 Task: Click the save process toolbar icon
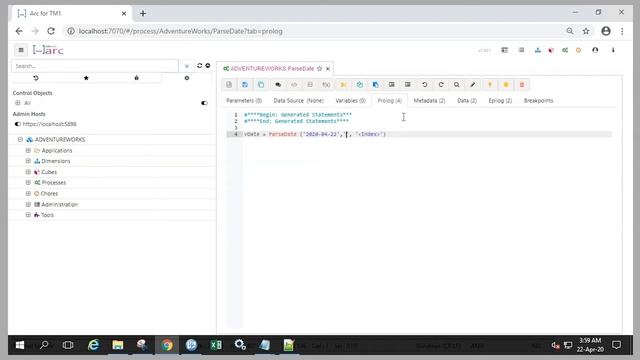(x=245, y=84)
